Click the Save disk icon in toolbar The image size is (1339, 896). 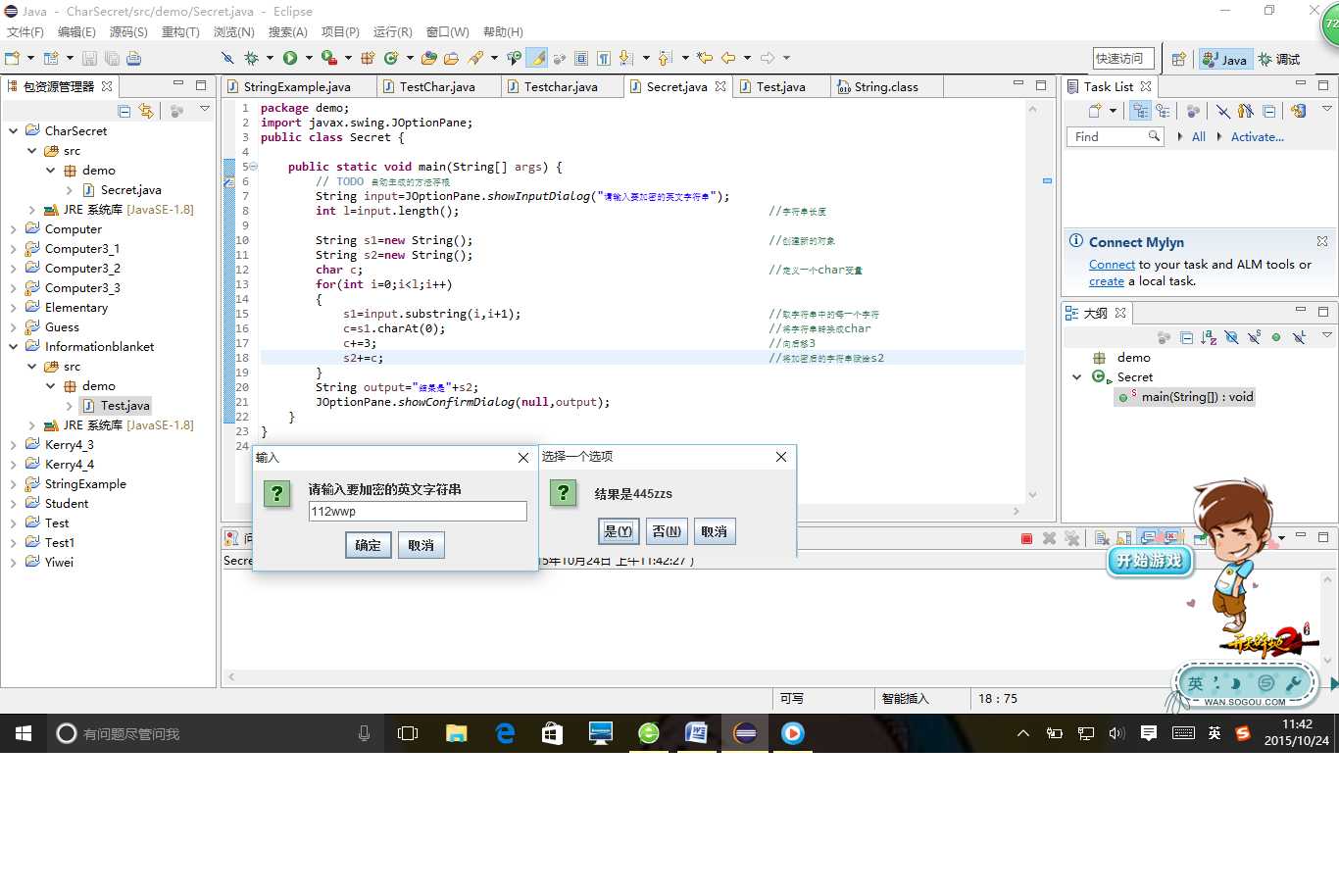[x=89, y=59]
